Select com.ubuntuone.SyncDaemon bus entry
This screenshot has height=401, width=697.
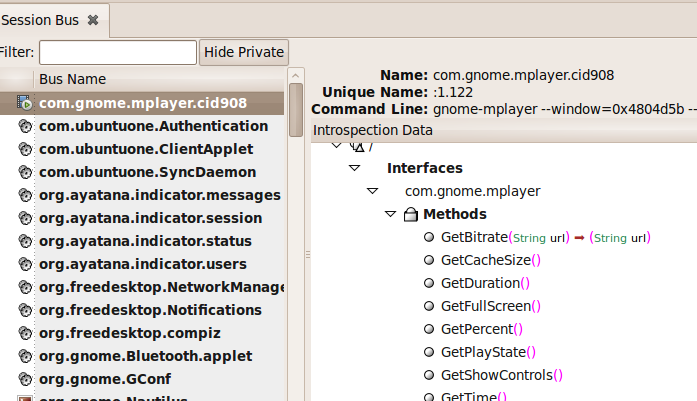coord(148,172)
